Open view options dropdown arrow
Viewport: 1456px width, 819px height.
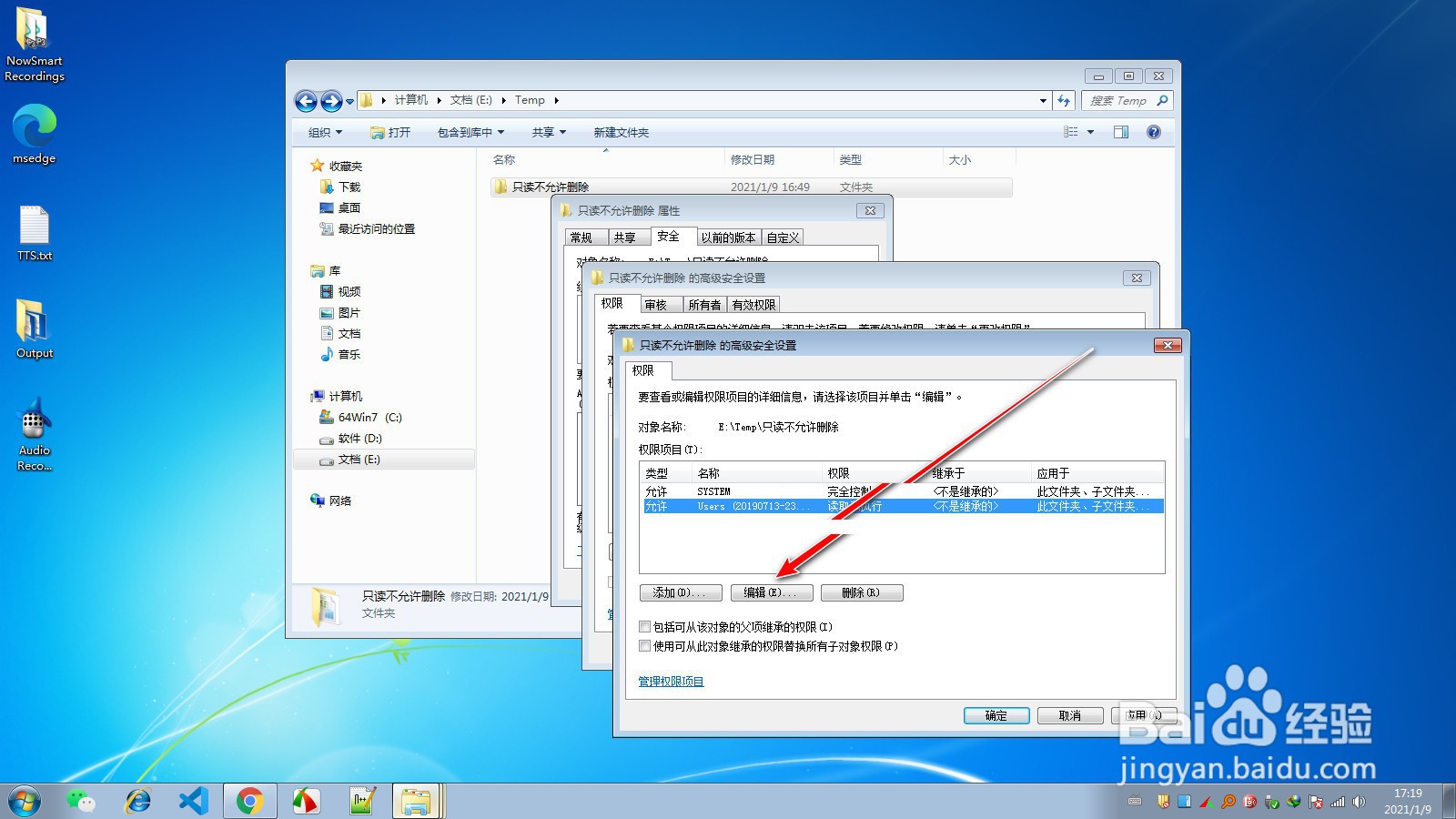[x=1090, y=132]
